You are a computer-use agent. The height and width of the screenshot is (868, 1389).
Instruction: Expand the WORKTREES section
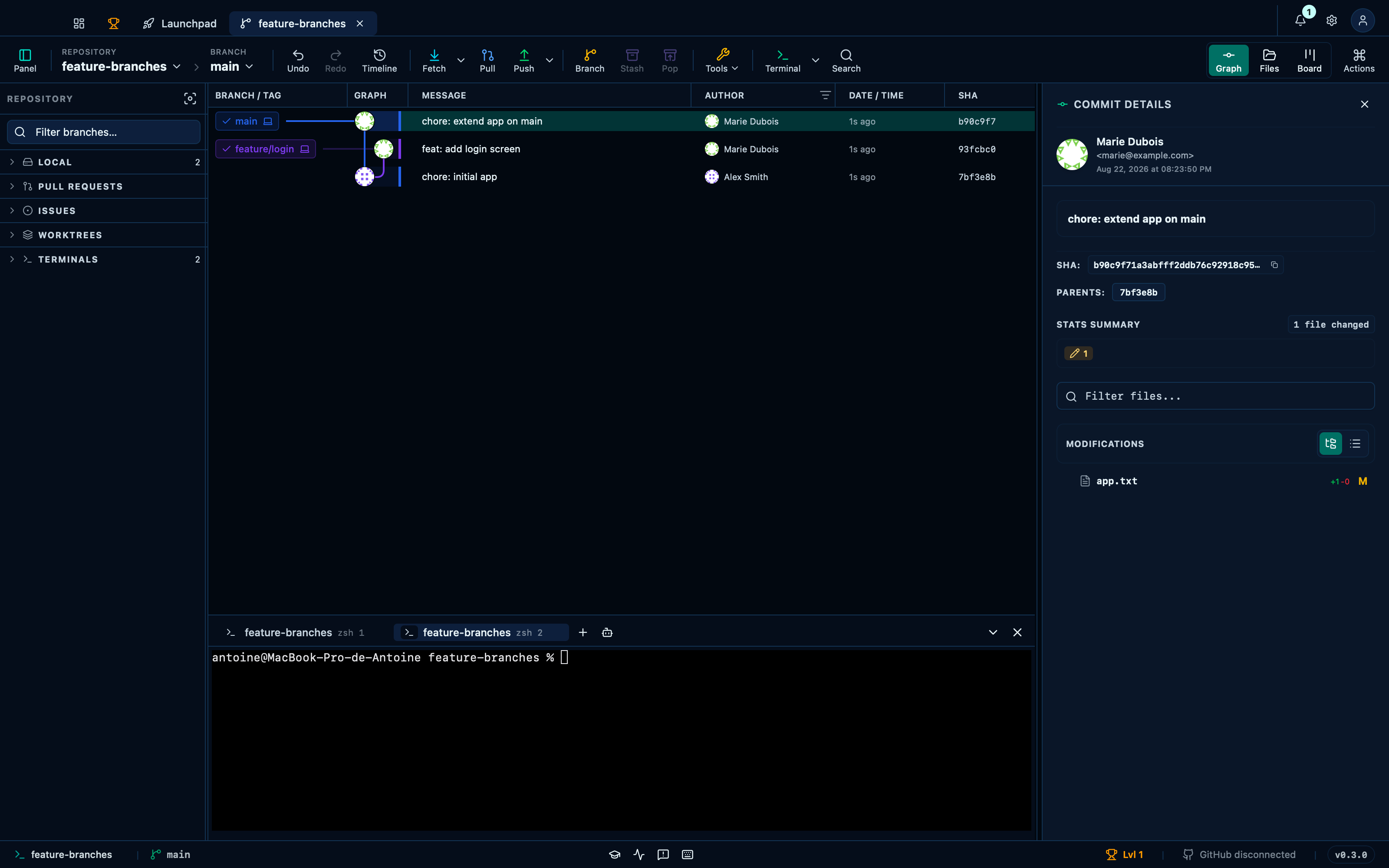coord(103,235)
